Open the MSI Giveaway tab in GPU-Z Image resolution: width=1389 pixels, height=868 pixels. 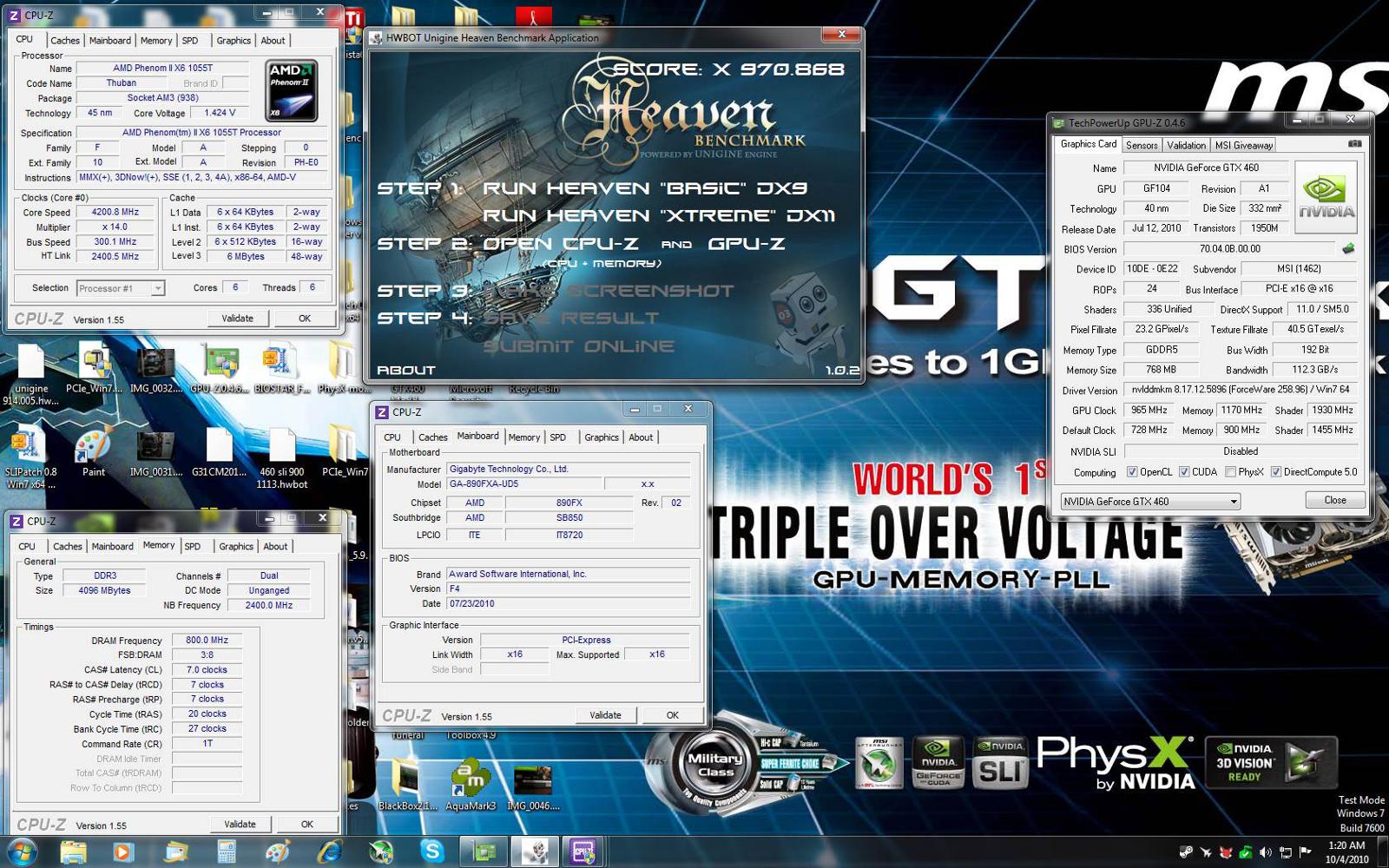1243,145
